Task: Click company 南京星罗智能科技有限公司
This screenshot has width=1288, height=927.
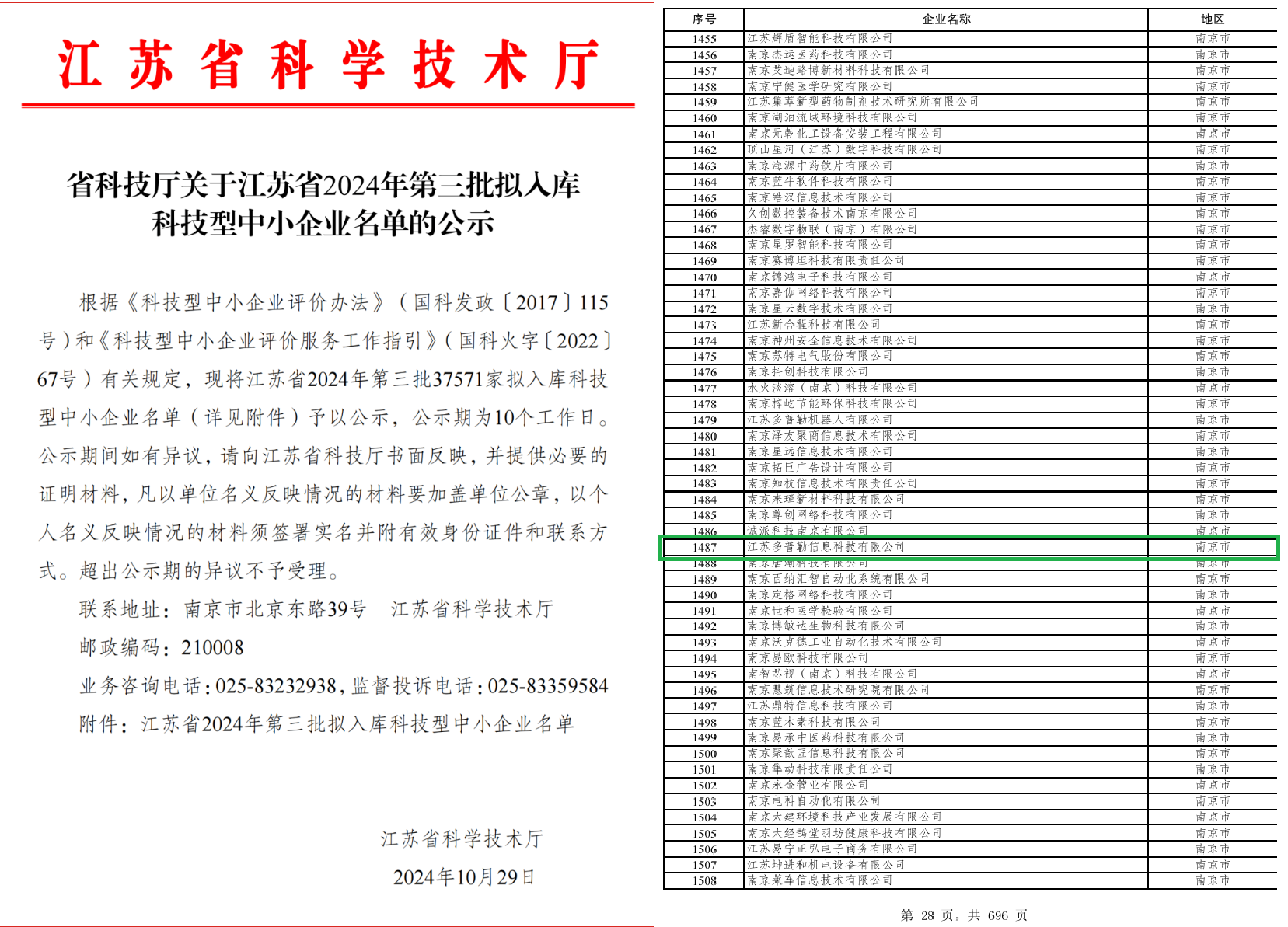Action: click(x=820, y=245)
